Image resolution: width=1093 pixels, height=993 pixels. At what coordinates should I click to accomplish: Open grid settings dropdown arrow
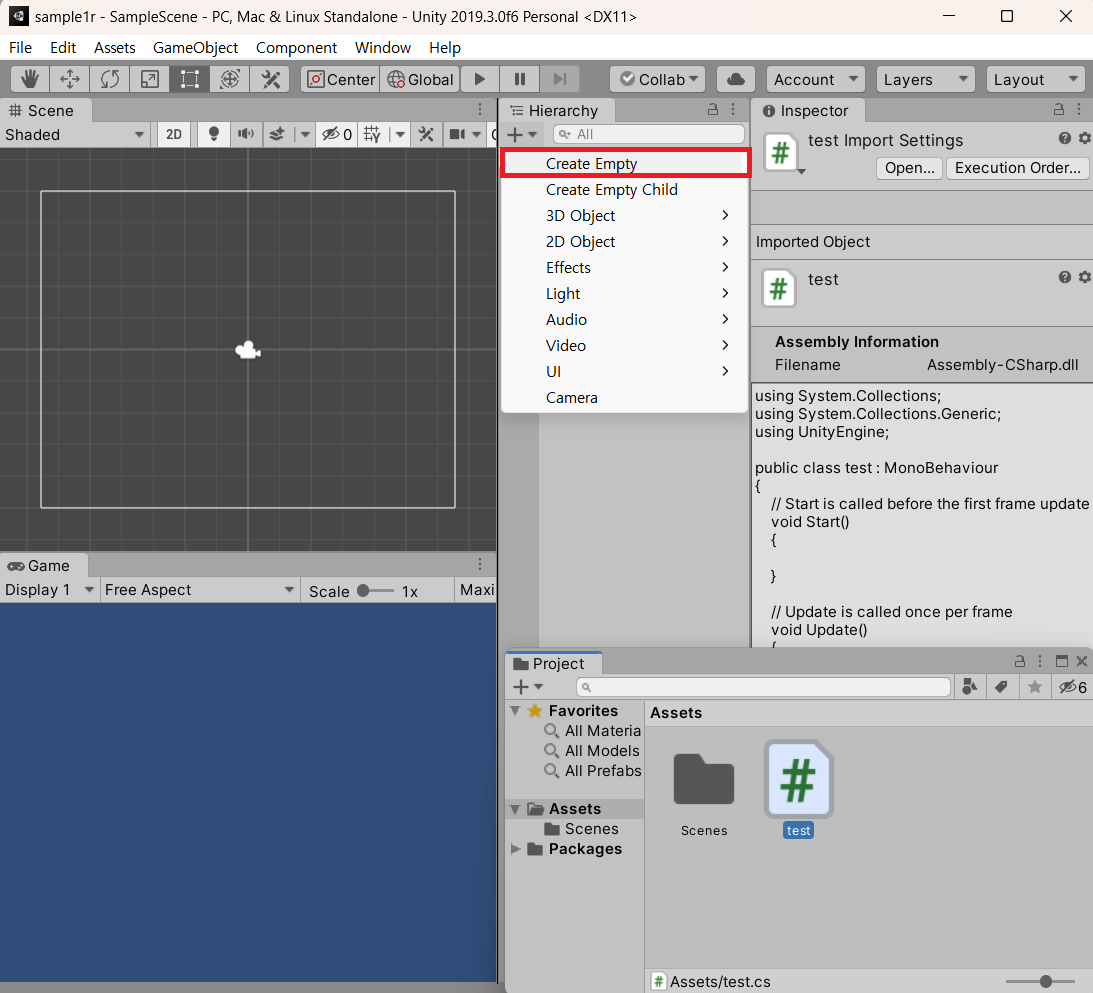click(400, 134)
